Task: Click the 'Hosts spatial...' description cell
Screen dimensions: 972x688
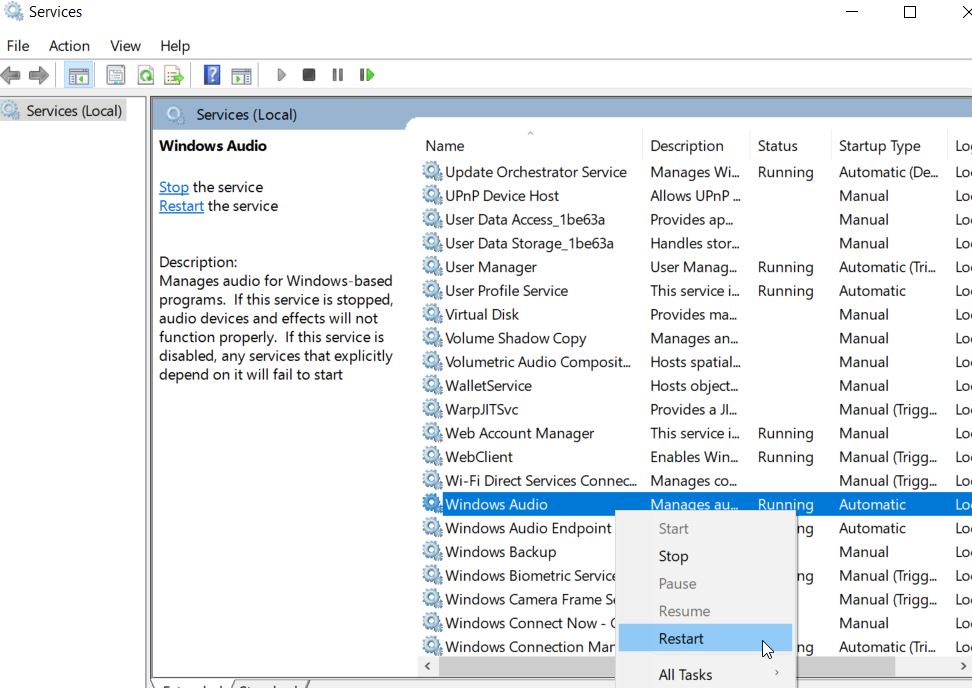Action: tap(695, 362)
